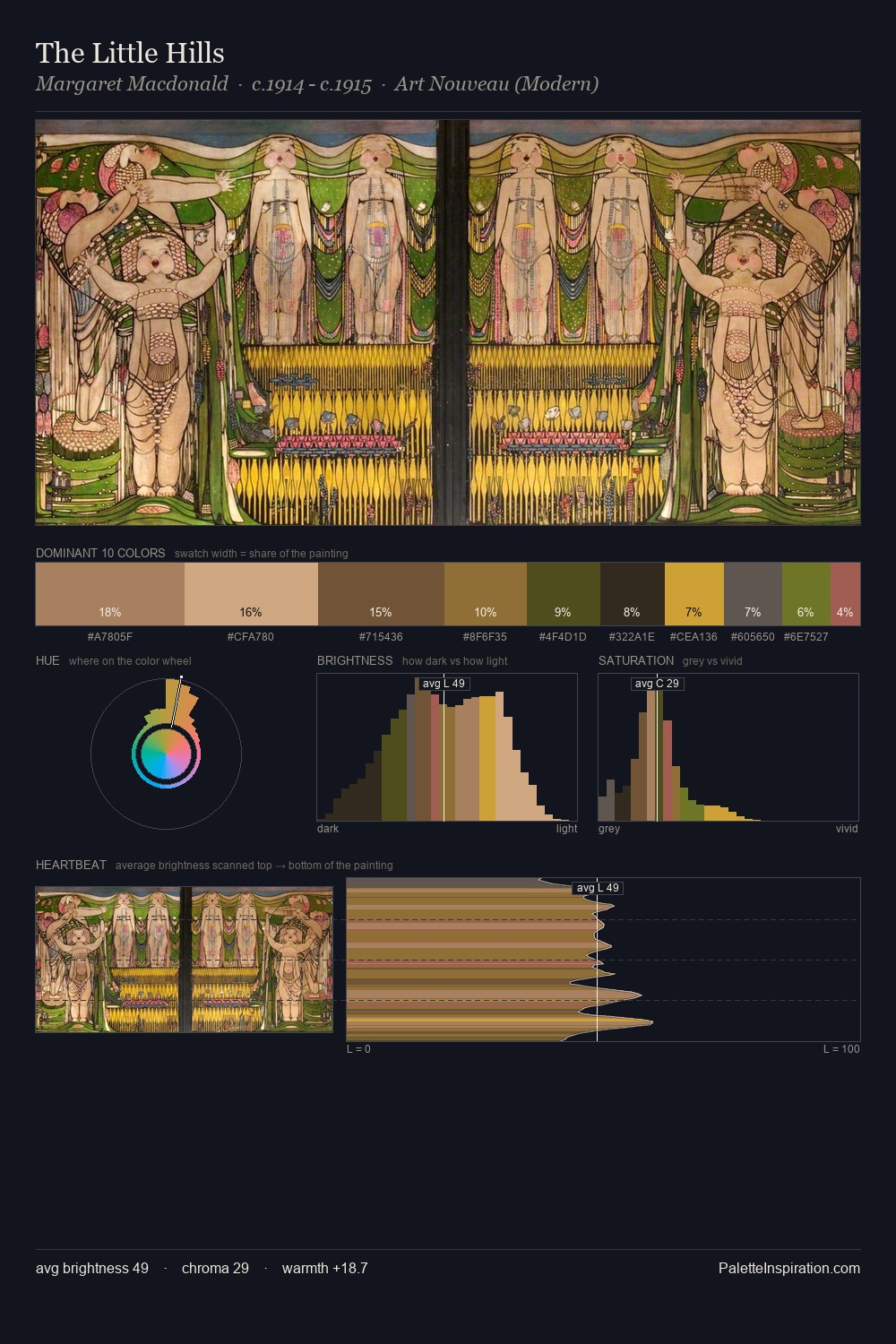Click the saturation histogram chart
The width and height of the screenshot is (896, 1344).
tap(728, 747)
